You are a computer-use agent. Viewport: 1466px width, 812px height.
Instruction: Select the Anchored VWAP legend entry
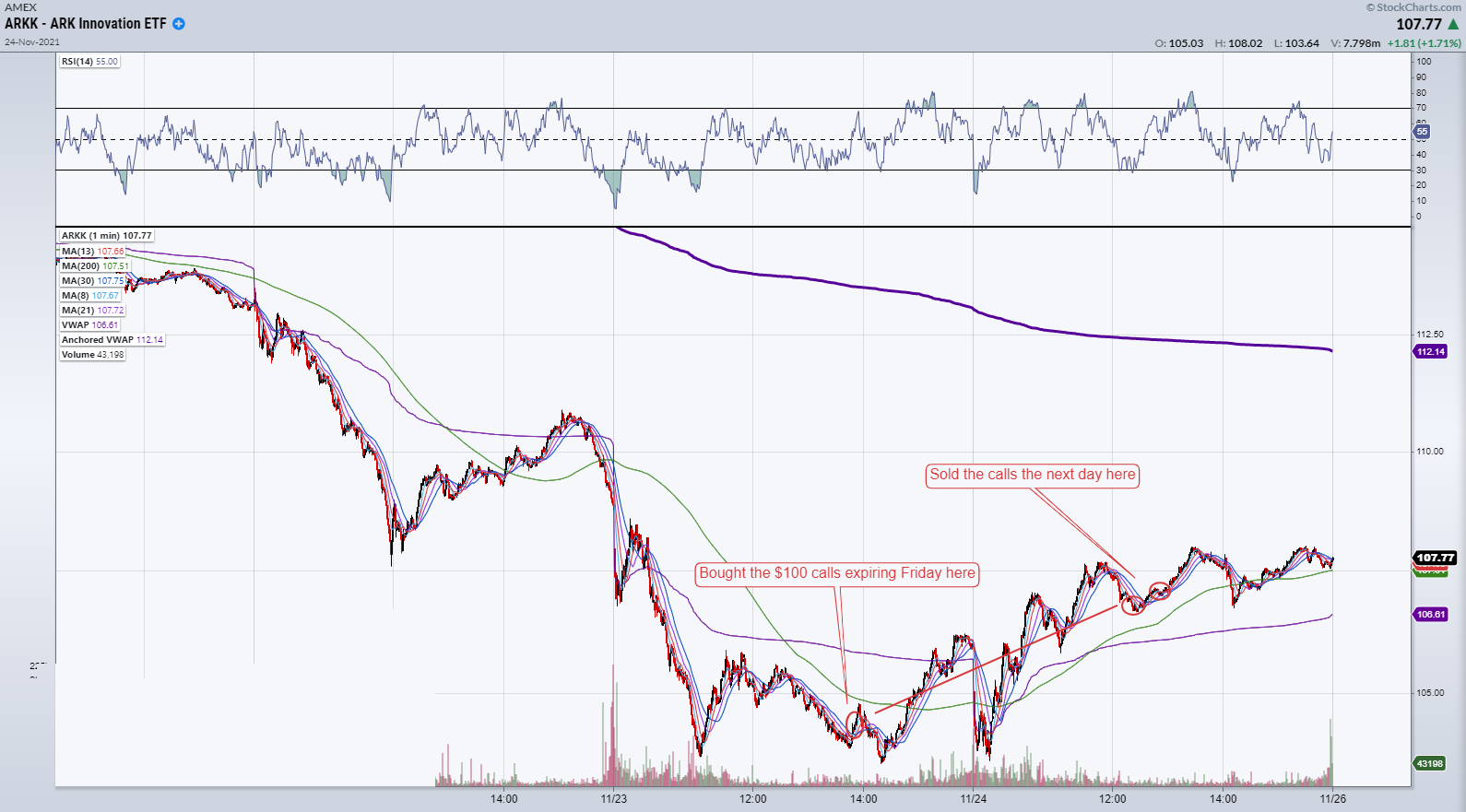coord(112,340)
